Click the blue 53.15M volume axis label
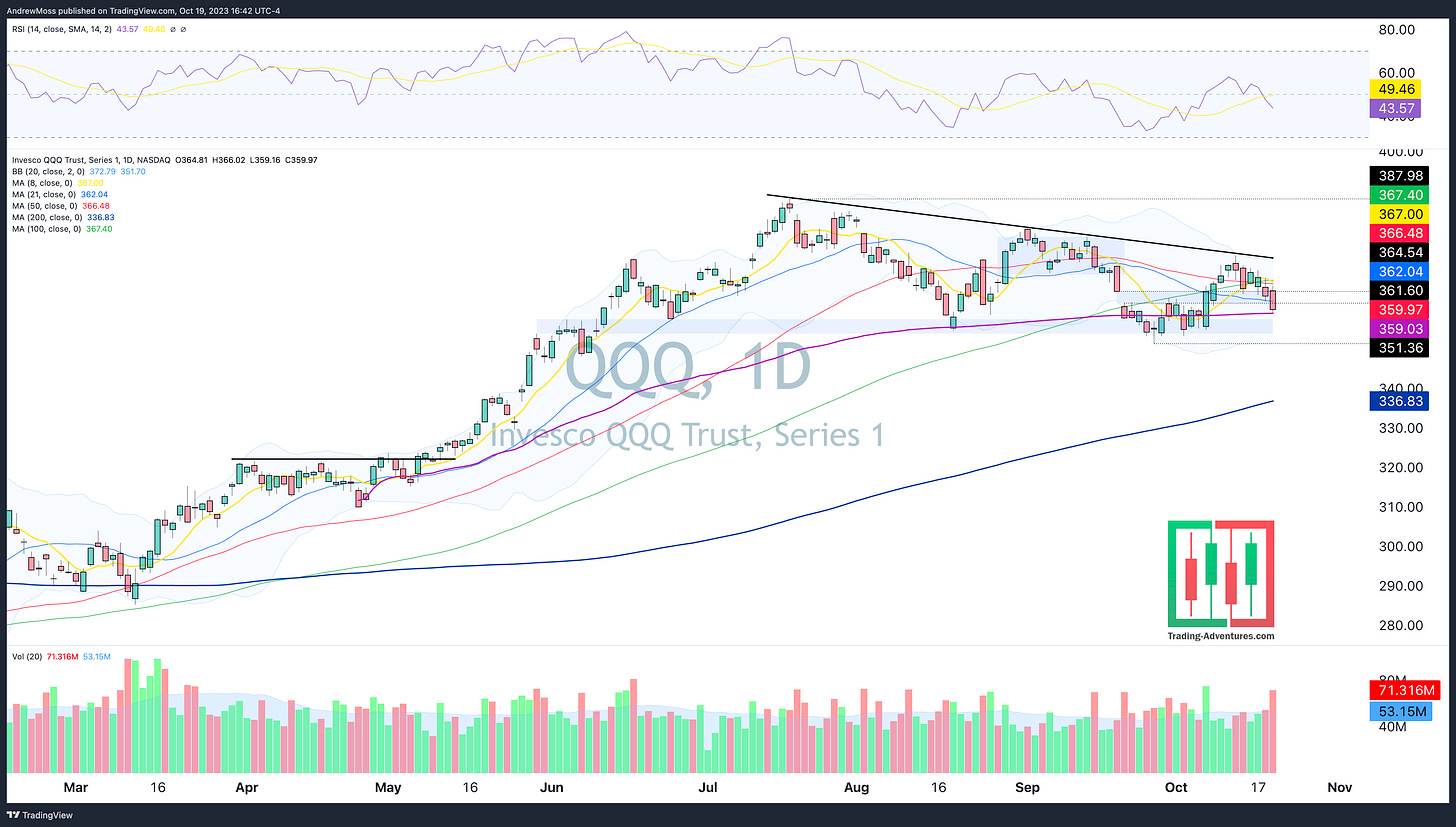Screen dimensions: 1456x827 pos(1403,710)
